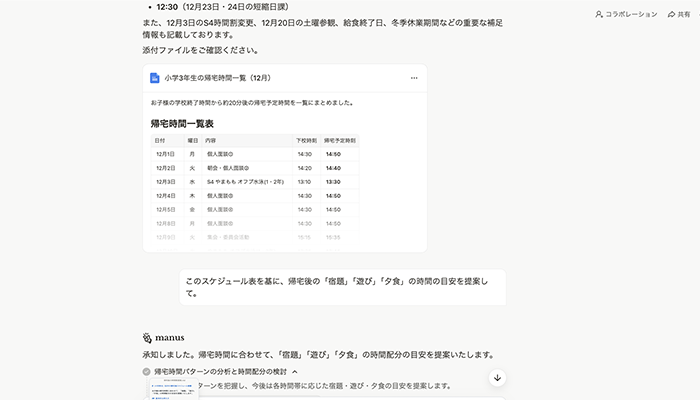Screen dimensions: 700x400
Task: Click the 12月3日 date cell
Action: [x=165, y=182]
